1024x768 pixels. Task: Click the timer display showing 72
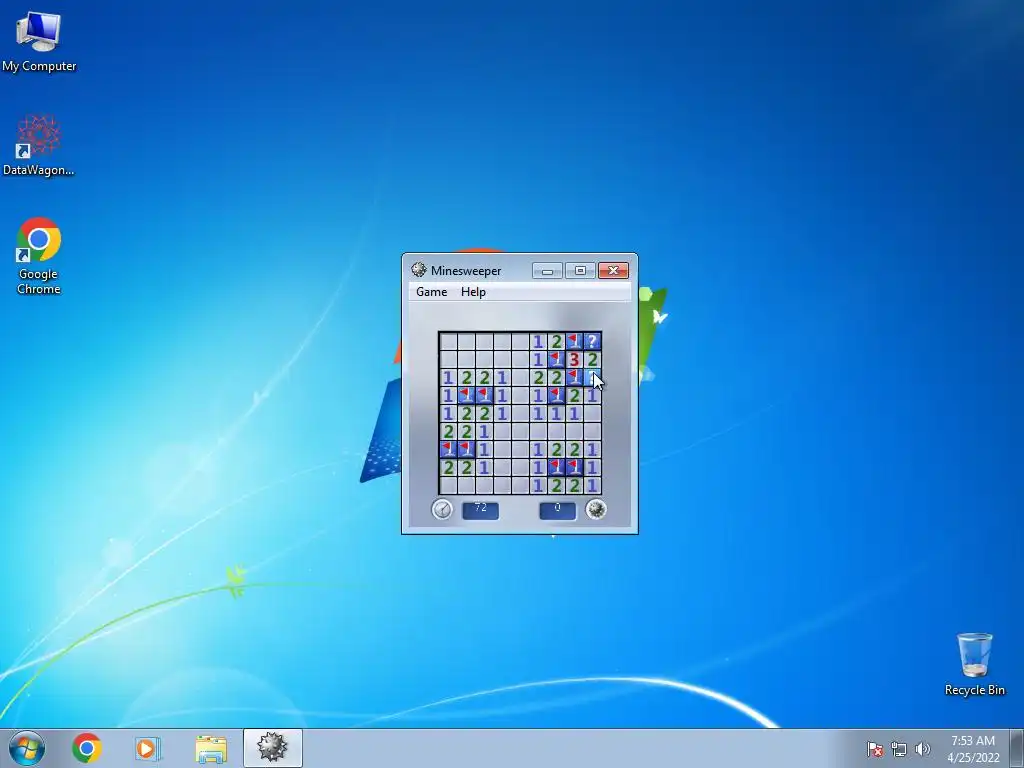point(481,509)
